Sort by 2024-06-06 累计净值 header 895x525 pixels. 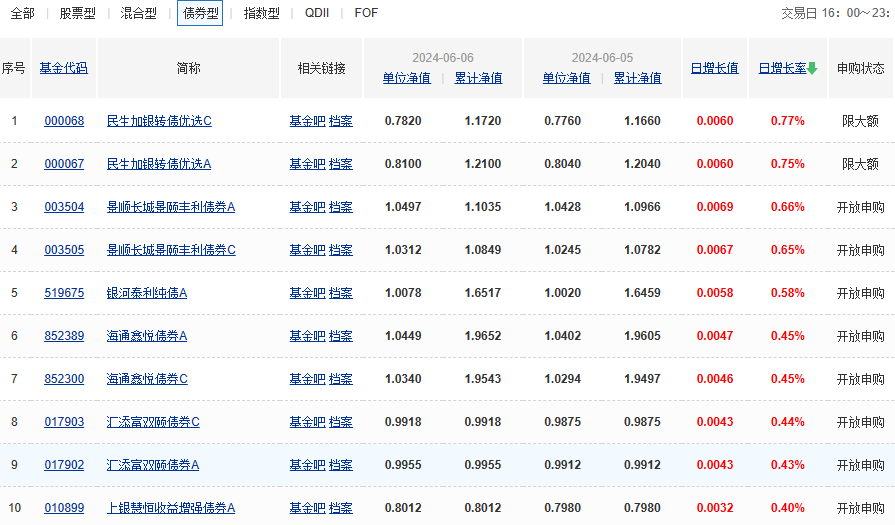click(478, 78)
